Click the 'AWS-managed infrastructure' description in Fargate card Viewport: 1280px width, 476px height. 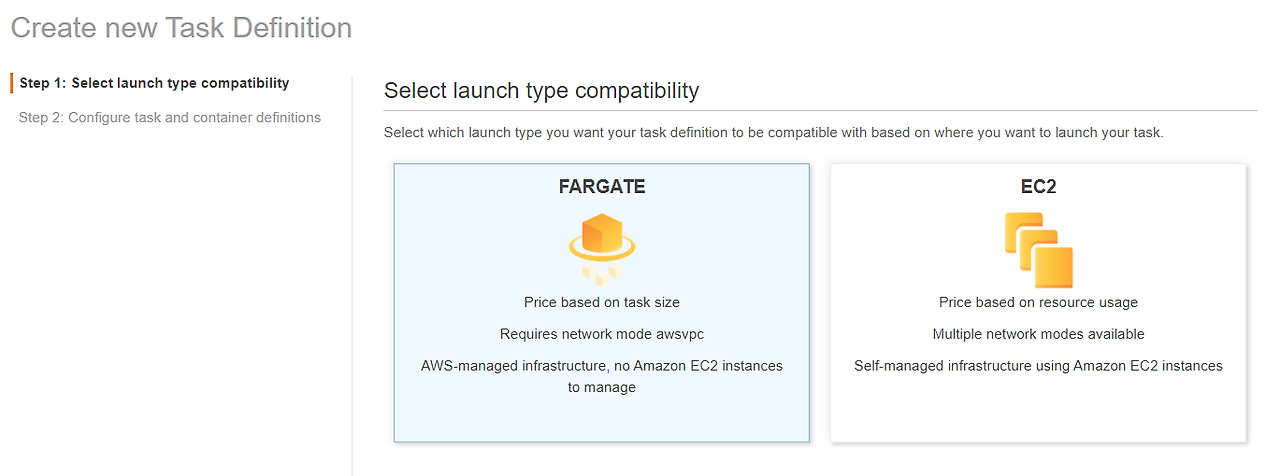click(601, 366)
